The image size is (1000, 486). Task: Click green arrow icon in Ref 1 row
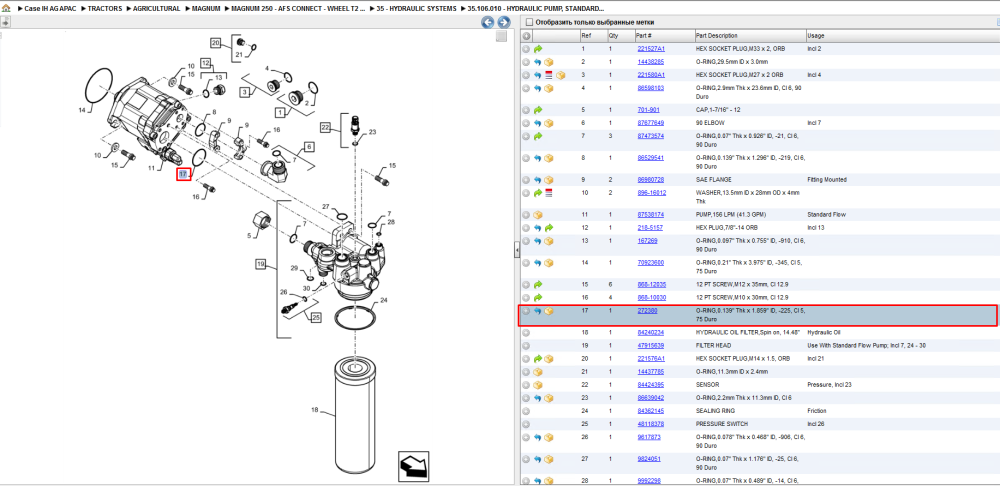click(x=538, y=49)
